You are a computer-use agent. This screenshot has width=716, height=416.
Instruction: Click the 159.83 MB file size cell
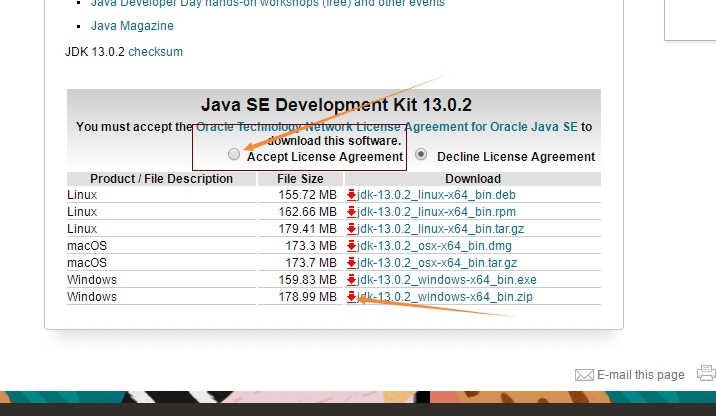pyautogui.click(x=307, y=280)
